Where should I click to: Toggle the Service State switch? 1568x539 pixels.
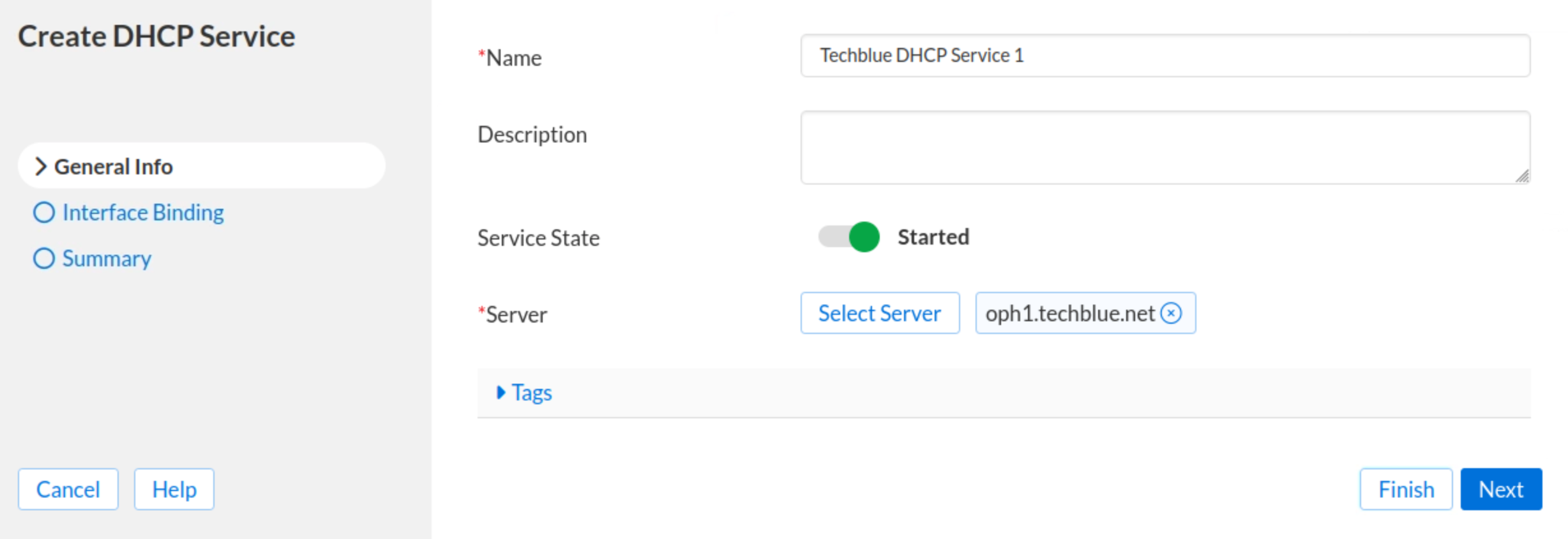849,237
